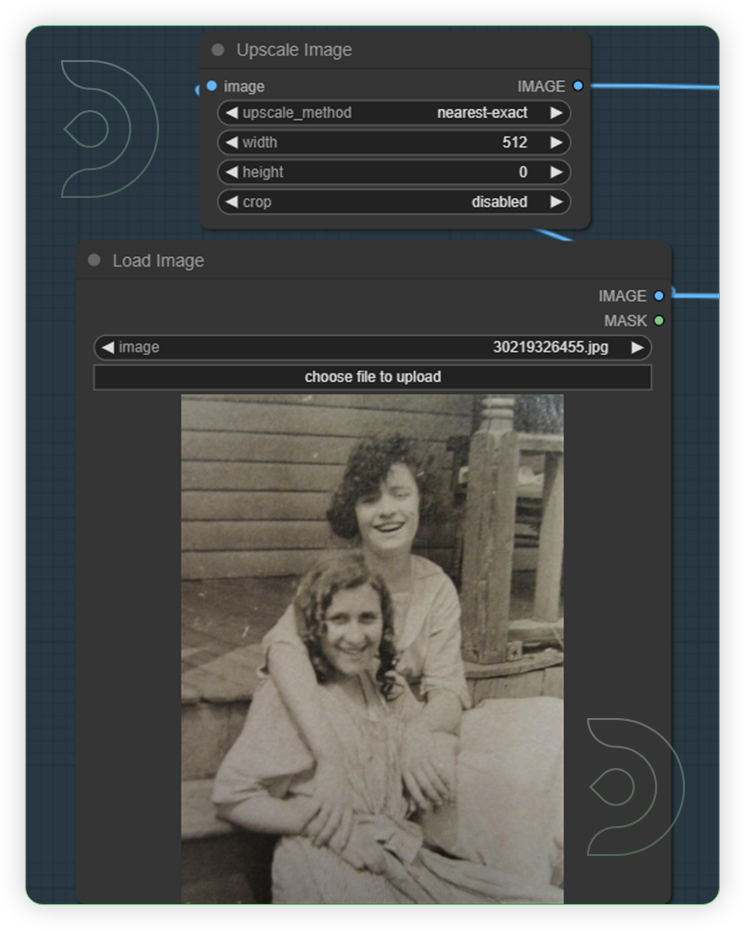
Task: Click the MASK output label
Action: pyautogui.click(x=625, y=321)
